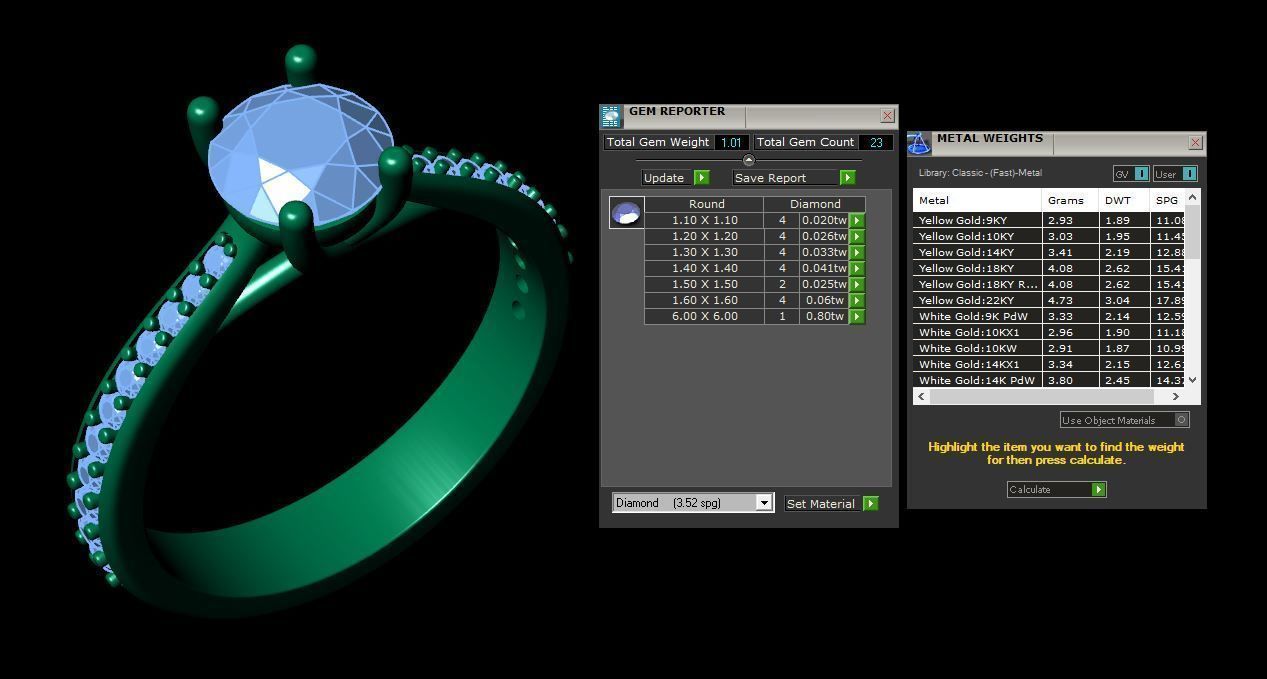Click green arrow on 1.50 X 1.50 row
The width and height of the screenshot is (1267, 679).
click(857, 284)
